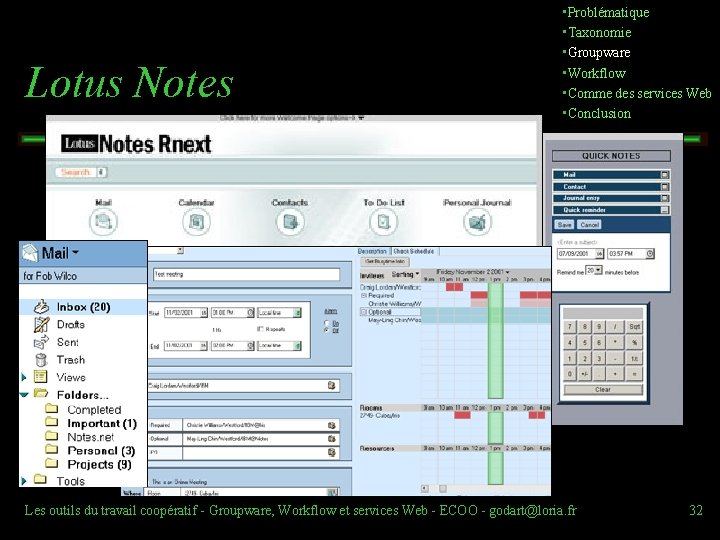Open the start date calendar picker
The height and width of the screenshot is (540, 720).
[203, 313]
